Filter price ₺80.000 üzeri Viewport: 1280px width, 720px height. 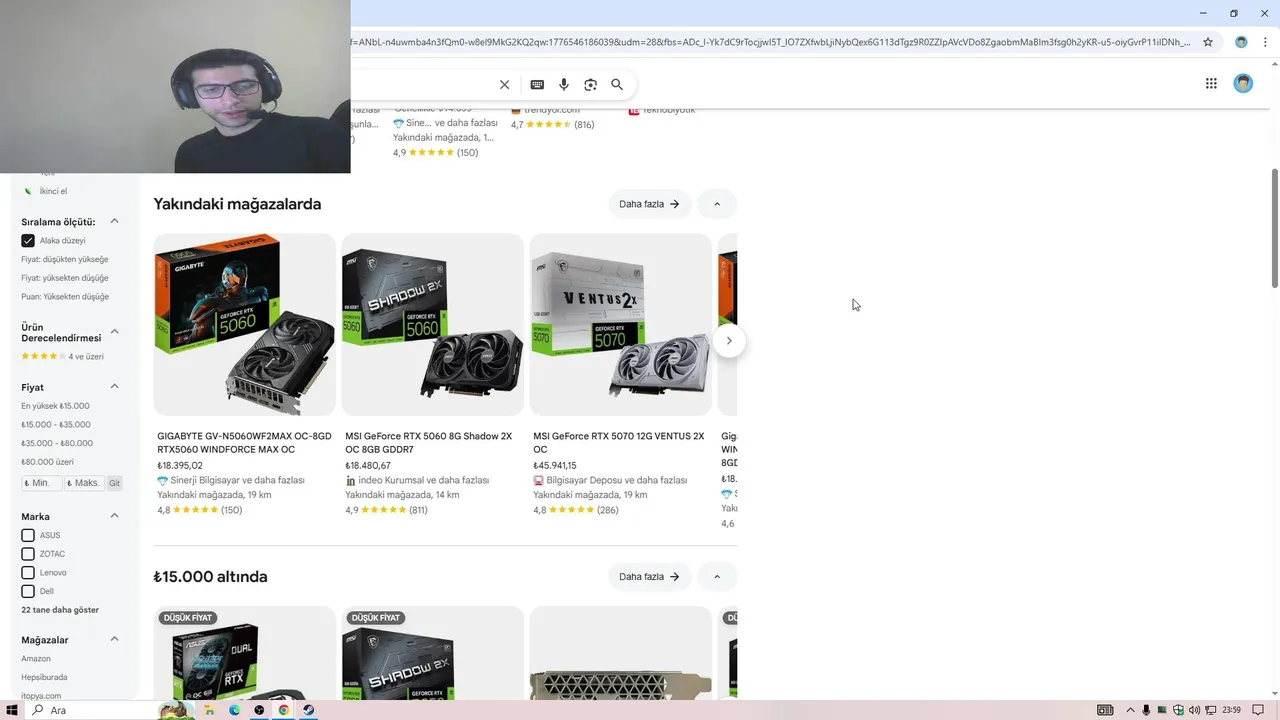[x=48, y=462]
